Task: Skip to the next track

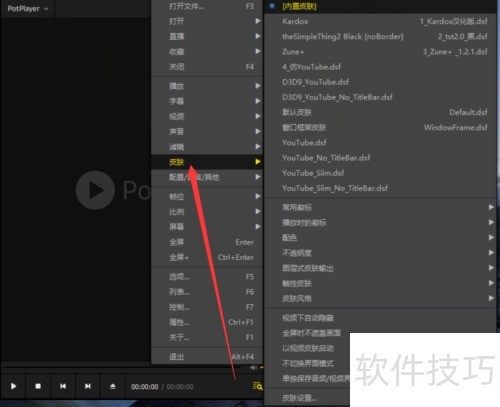Action: pos(88,386)
